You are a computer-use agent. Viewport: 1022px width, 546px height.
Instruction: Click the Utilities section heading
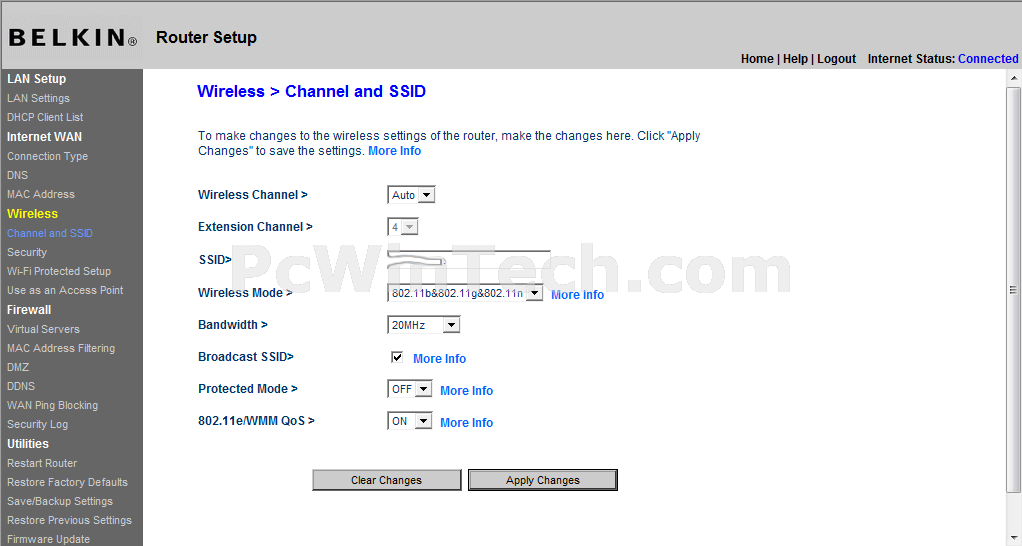[27, 443]
